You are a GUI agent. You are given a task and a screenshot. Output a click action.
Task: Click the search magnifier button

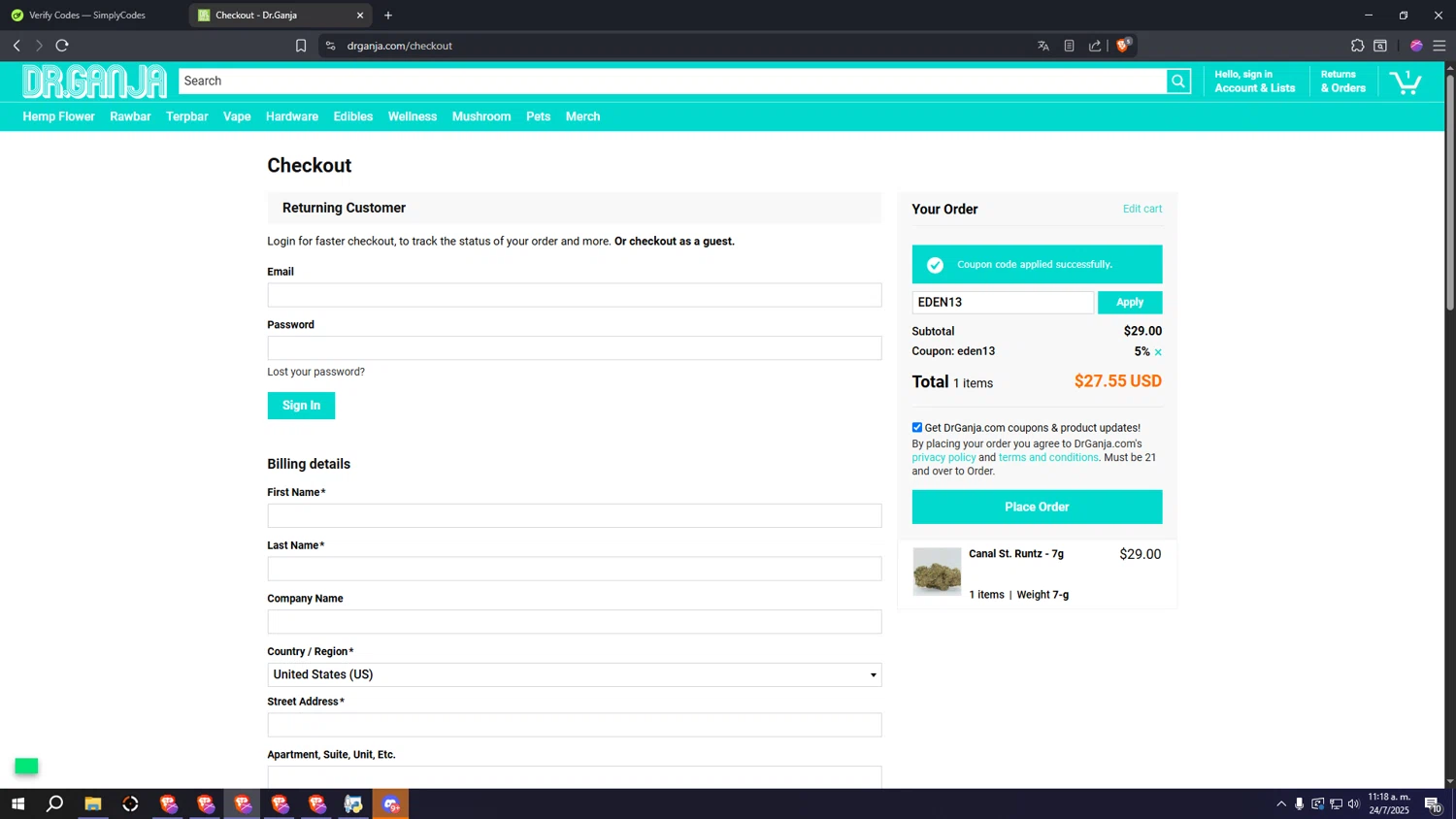point(1178,82)
